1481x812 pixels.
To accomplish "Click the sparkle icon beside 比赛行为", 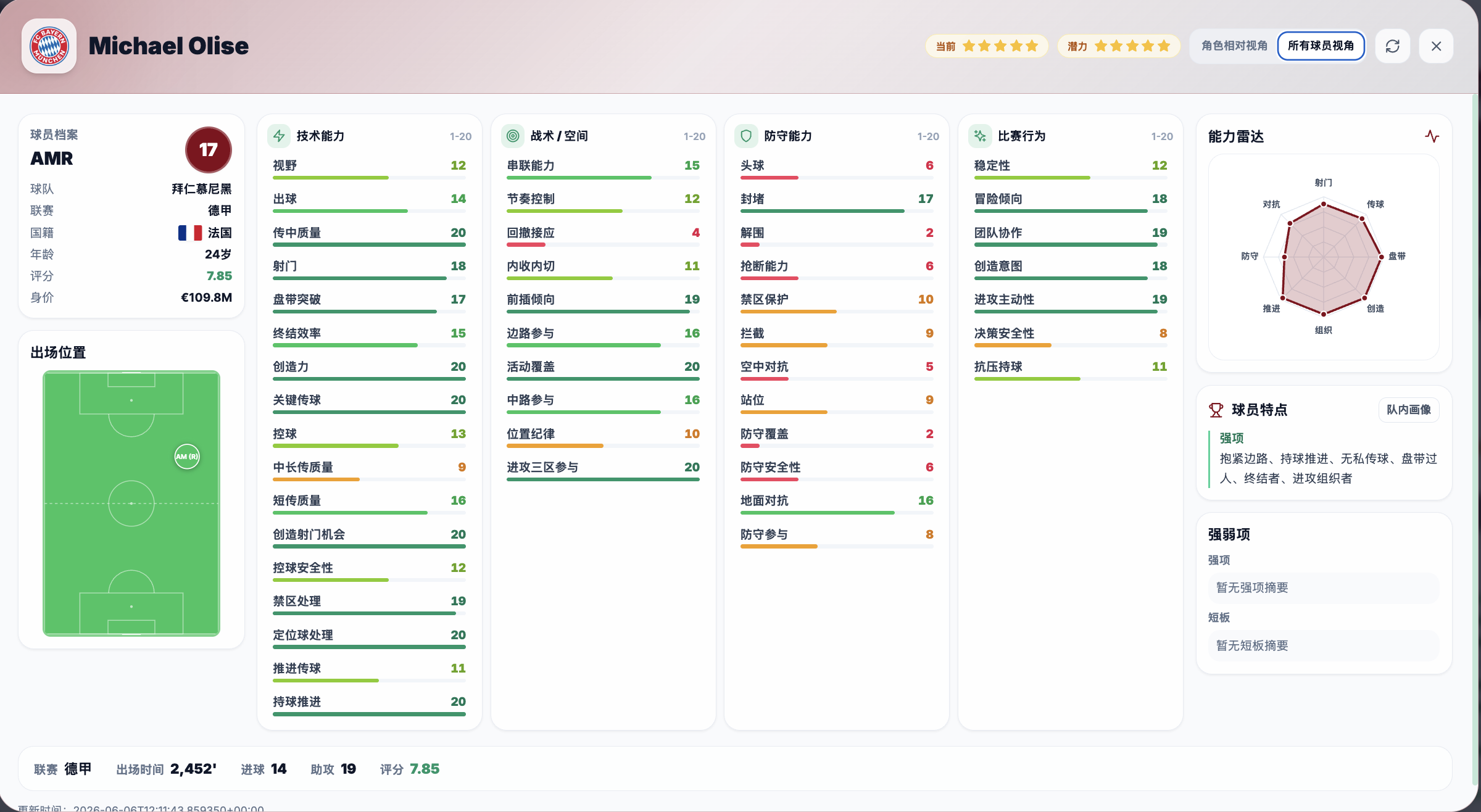I will click(980, 136).
